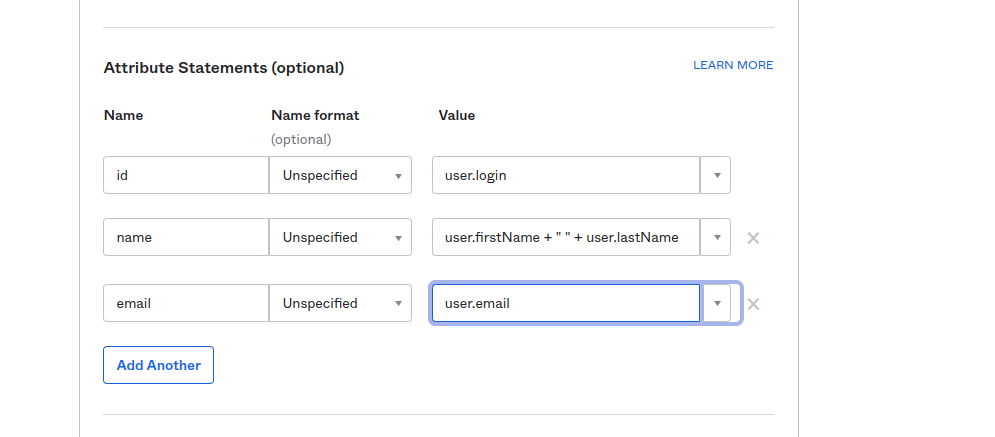Screen dimensions: 995x437
Task: Expand Name format dropdown for name row
Action: (340, 238)
